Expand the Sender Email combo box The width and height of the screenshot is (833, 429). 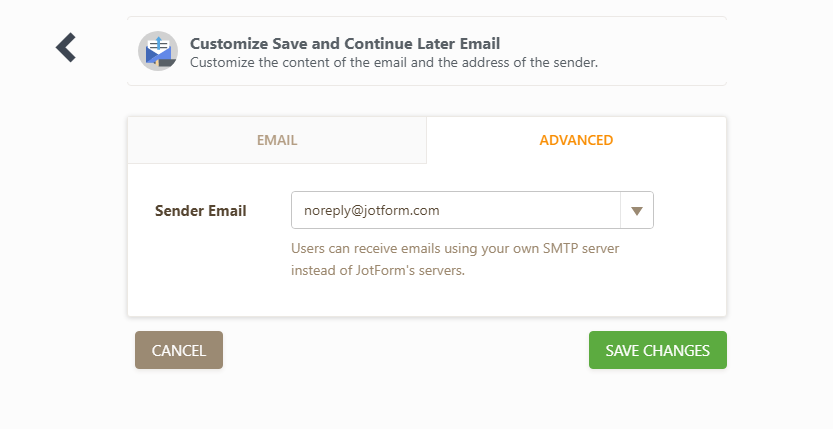(x=636, y=210)
